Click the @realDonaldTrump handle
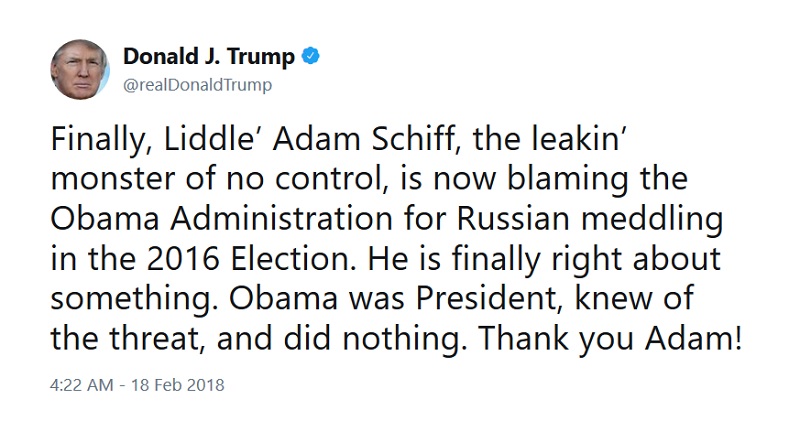Image resolution: width=800 pixels, height=421 pixels. pos(197,85)
